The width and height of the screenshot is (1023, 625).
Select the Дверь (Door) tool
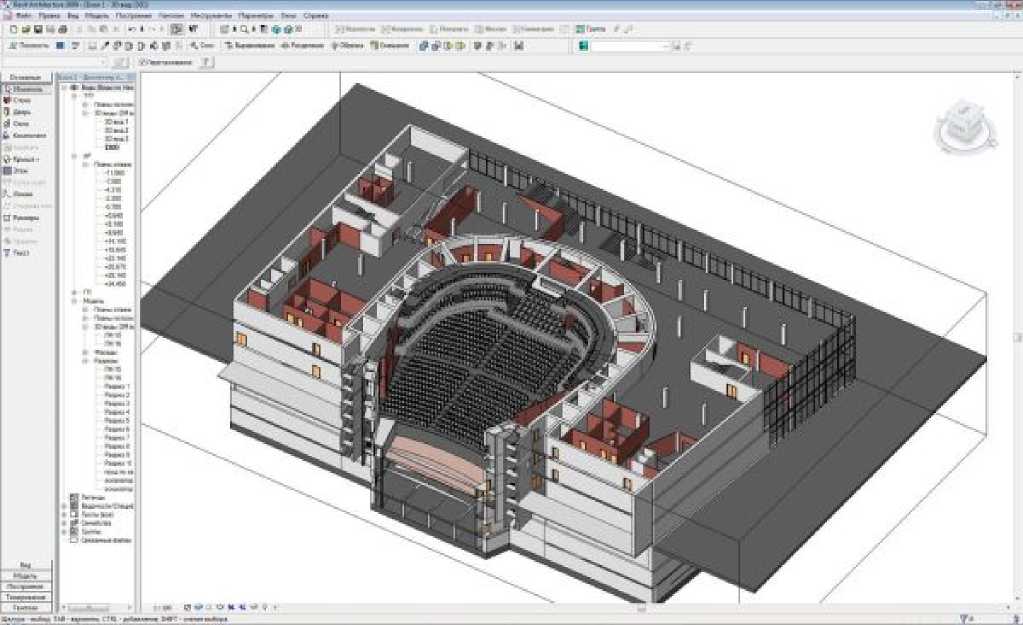[x=22, y=112]
